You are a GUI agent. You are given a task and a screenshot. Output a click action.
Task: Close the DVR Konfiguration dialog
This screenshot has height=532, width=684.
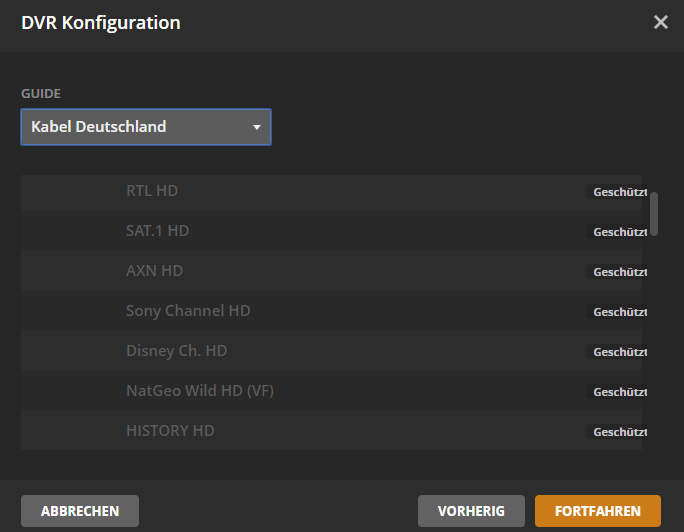coord(660,22)
